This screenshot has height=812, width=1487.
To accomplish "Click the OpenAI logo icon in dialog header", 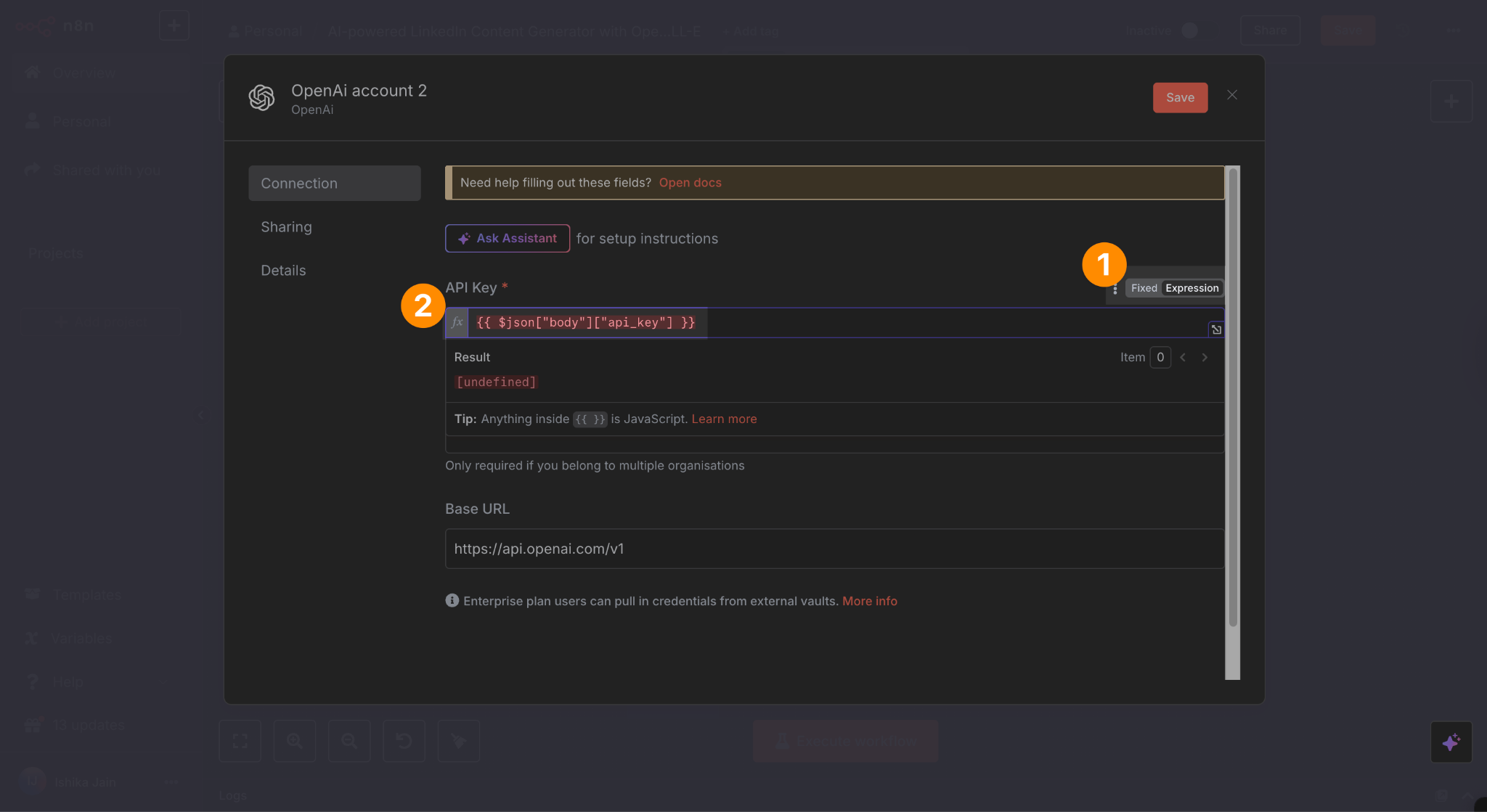I will pyautogui.click(x=261, y=97).
